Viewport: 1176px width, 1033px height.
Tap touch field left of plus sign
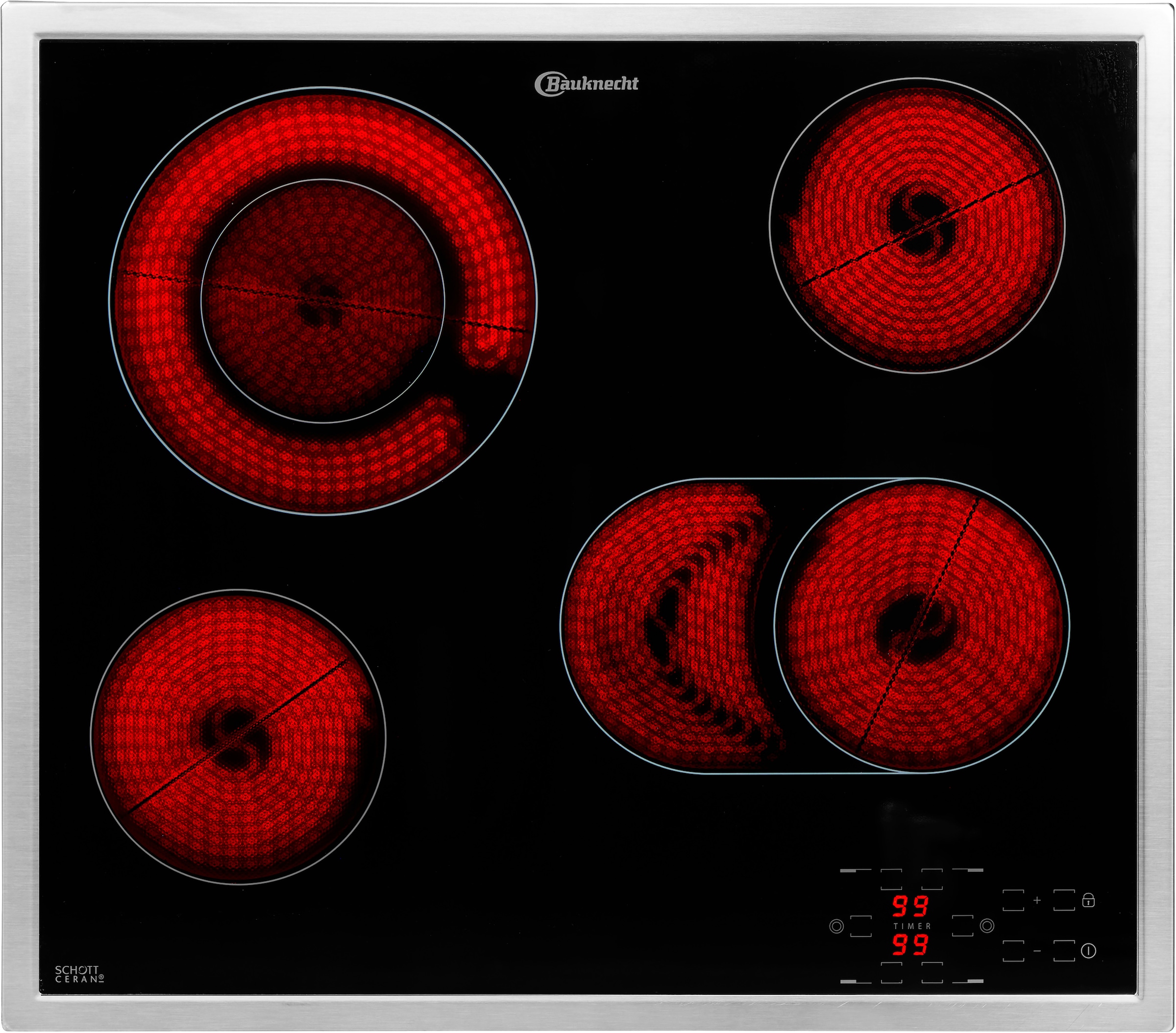[1013, 900]
